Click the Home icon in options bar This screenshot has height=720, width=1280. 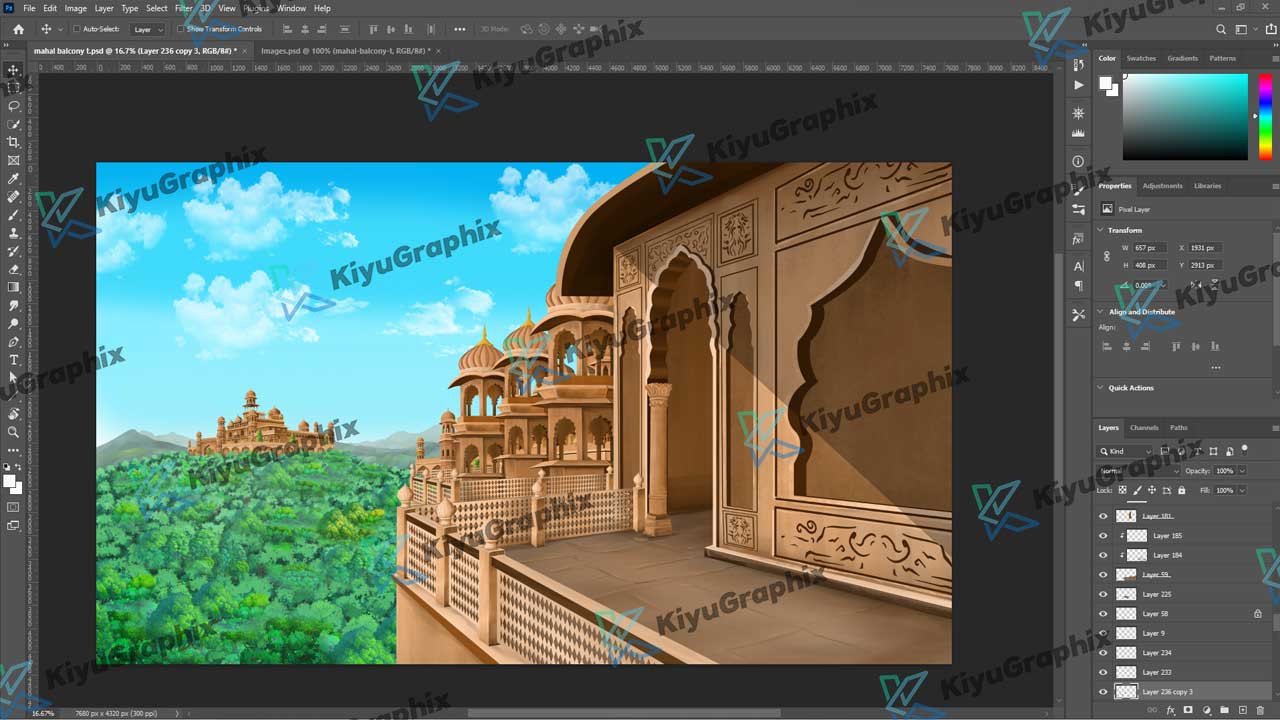point(18,30)
